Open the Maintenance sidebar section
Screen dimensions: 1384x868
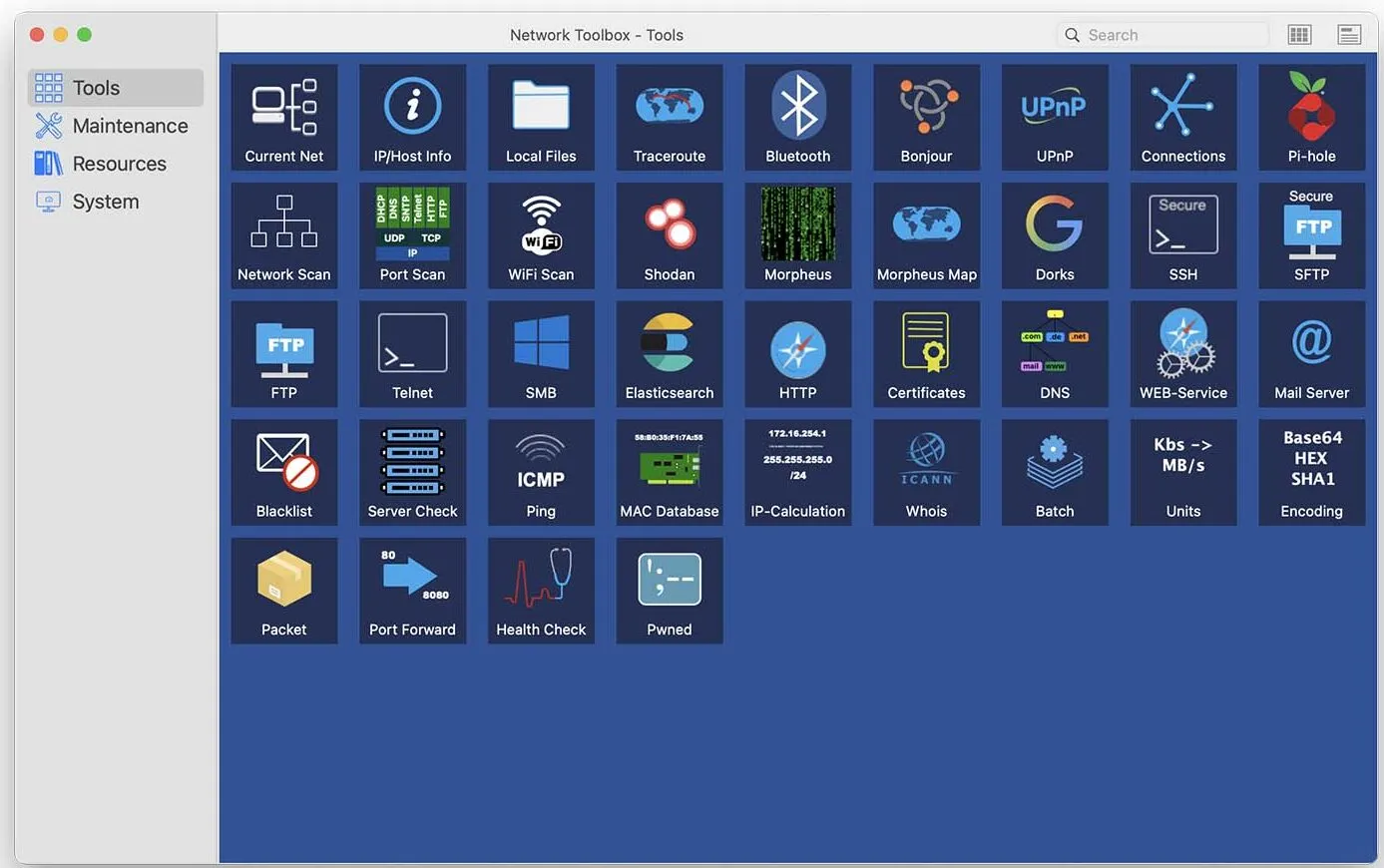click(x=130, y=125)
